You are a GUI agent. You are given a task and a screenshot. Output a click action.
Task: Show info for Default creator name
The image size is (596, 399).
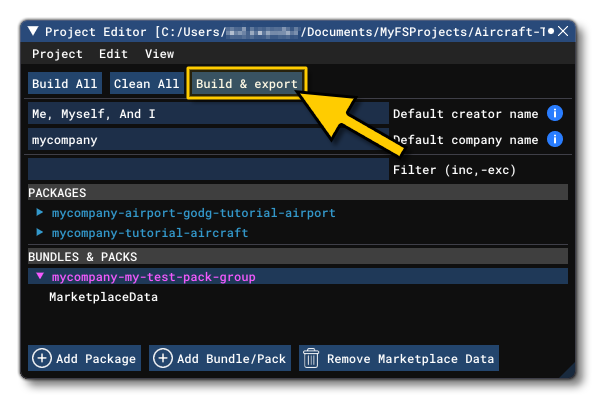pos(555,113)
